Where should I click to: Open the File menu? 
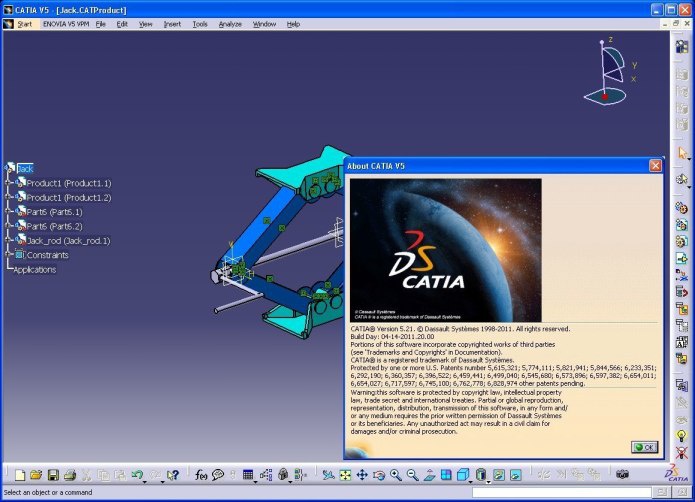coord(101,24)
